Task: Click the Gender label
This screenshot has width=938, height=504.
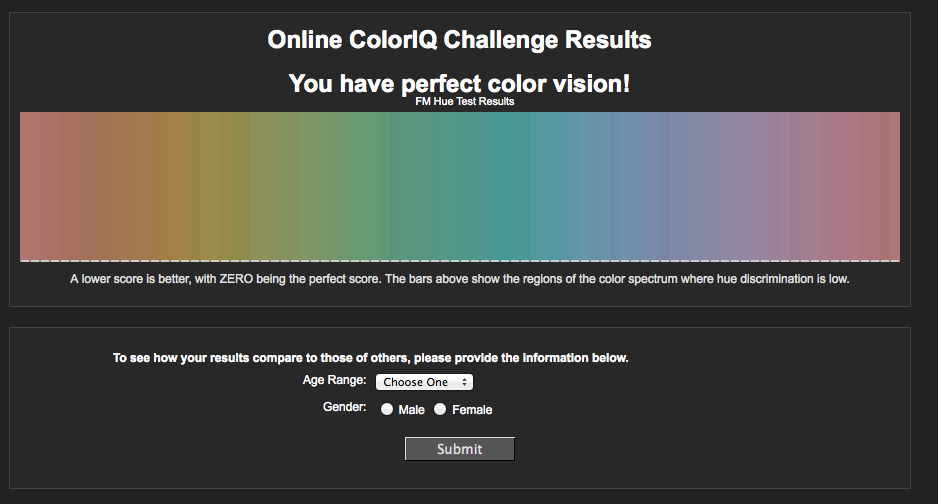Action: click(x=345, y=407)
